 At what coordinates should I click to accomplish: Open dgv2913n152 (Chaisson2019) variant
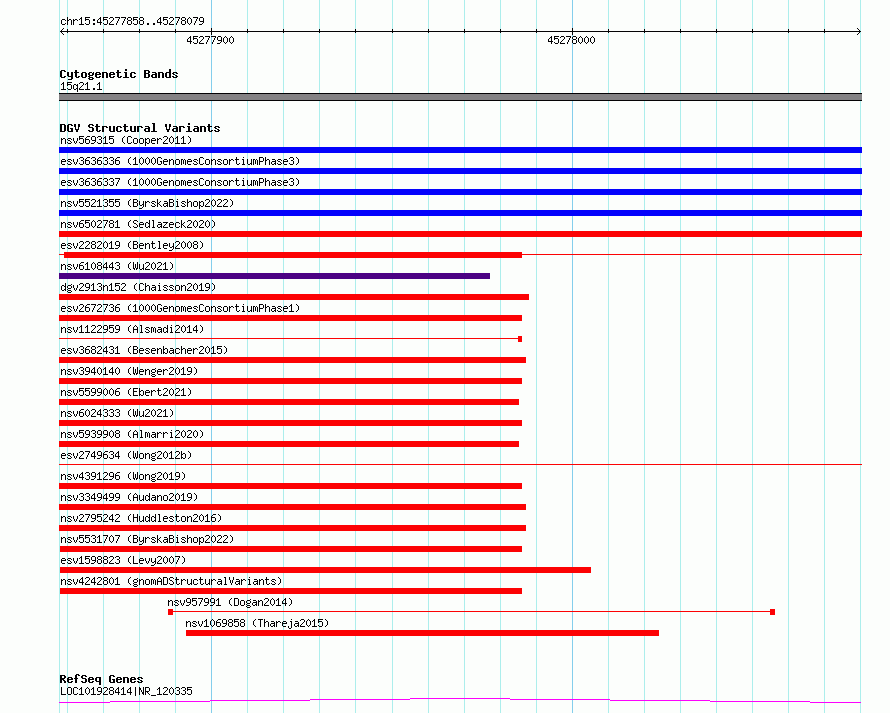[138, 287]
